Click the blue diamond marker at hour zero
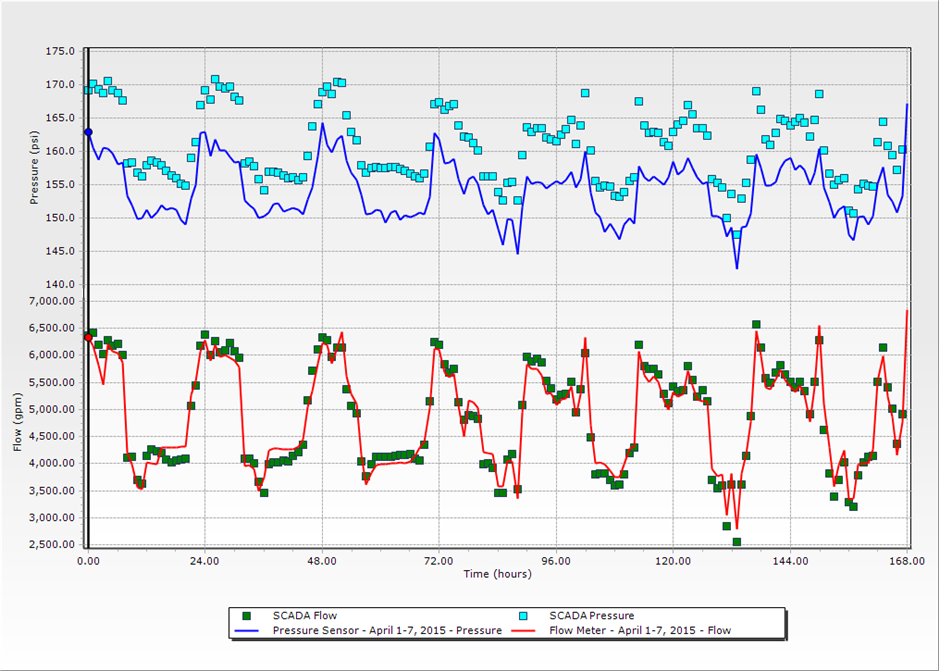This screenshot has width=939, height=671. (88, 131)
